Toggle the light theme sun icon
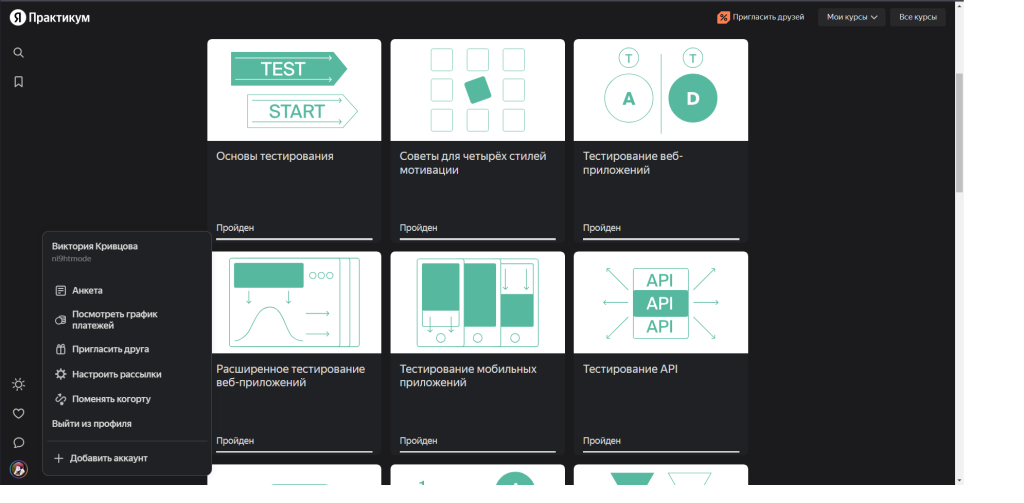The image size is (1024, 503). [18, 384]
